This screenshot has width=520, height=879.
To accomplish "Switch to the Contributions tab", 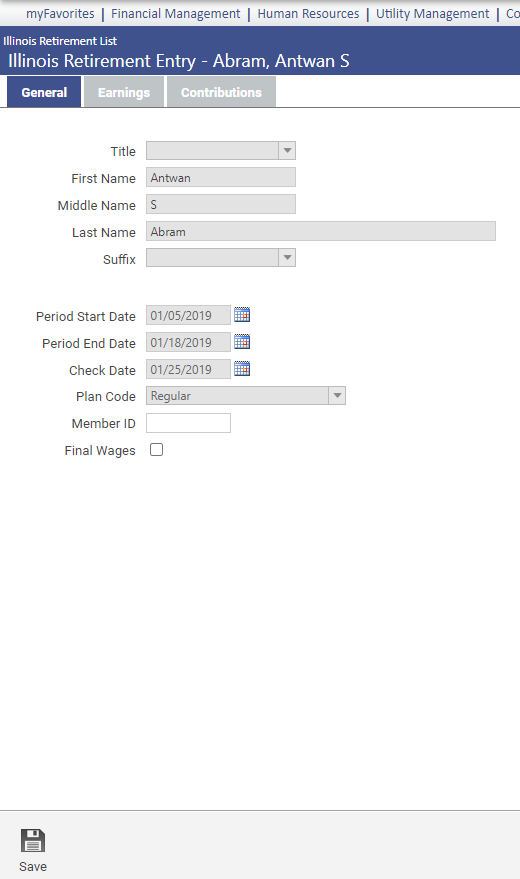I will point(221,92).
